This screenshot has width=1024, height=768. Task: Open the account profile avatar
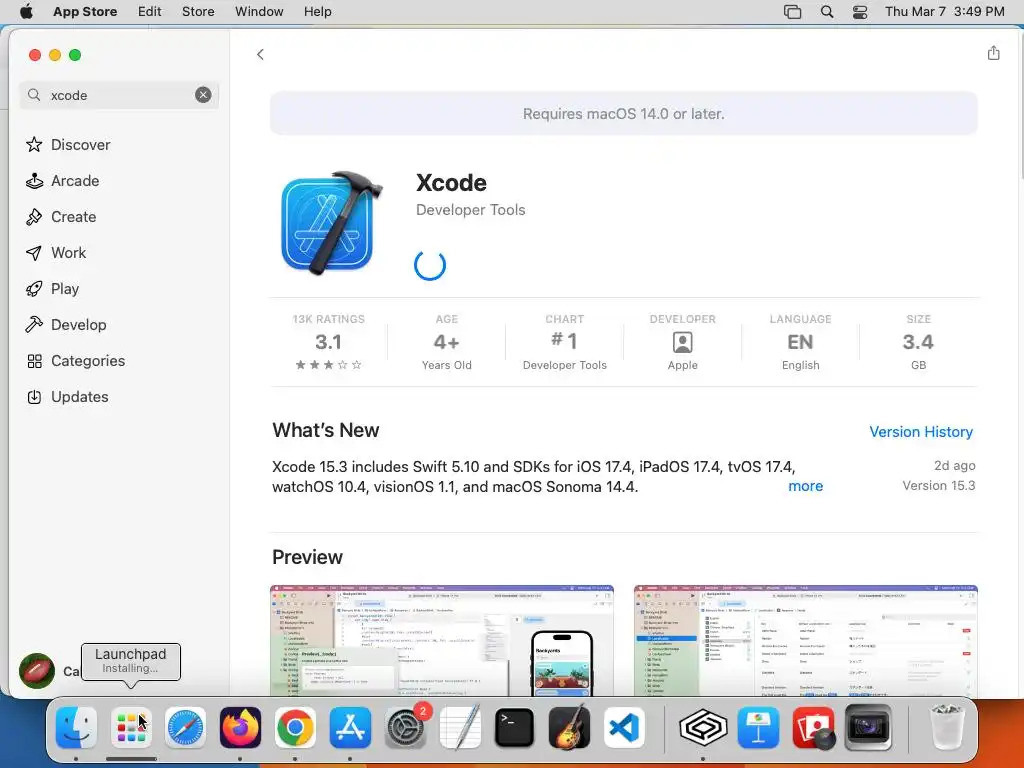pyautogui.click(x=37, y=671)
